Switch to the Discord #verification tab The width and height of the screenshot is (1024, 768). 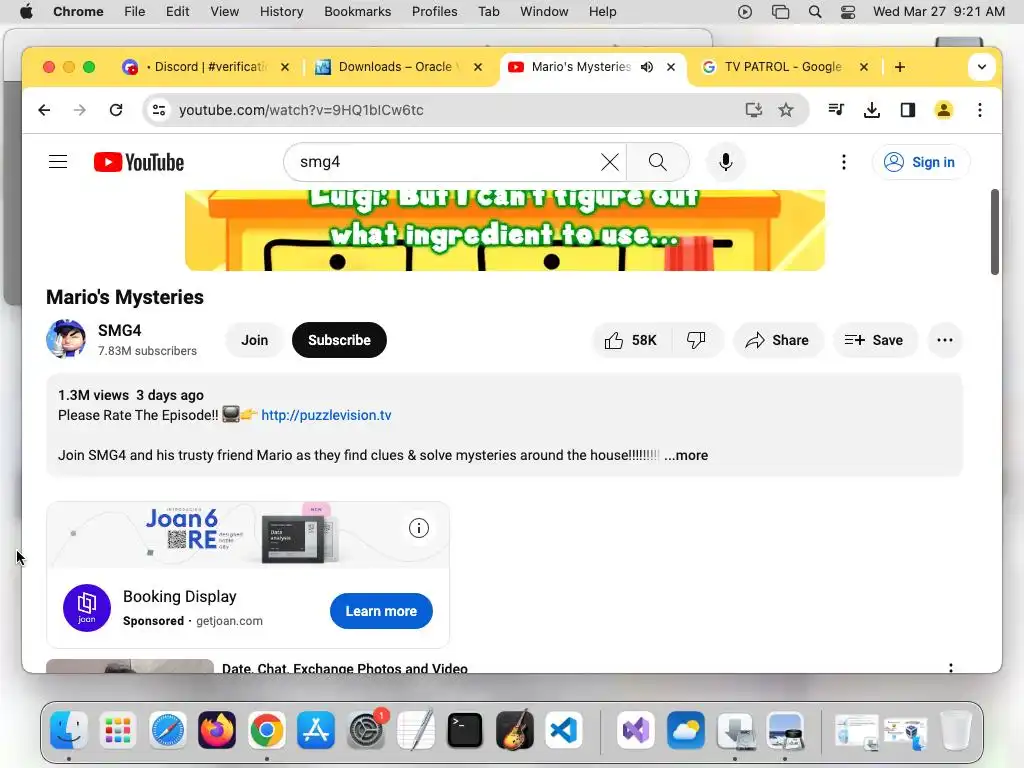[x=206, y=67]
